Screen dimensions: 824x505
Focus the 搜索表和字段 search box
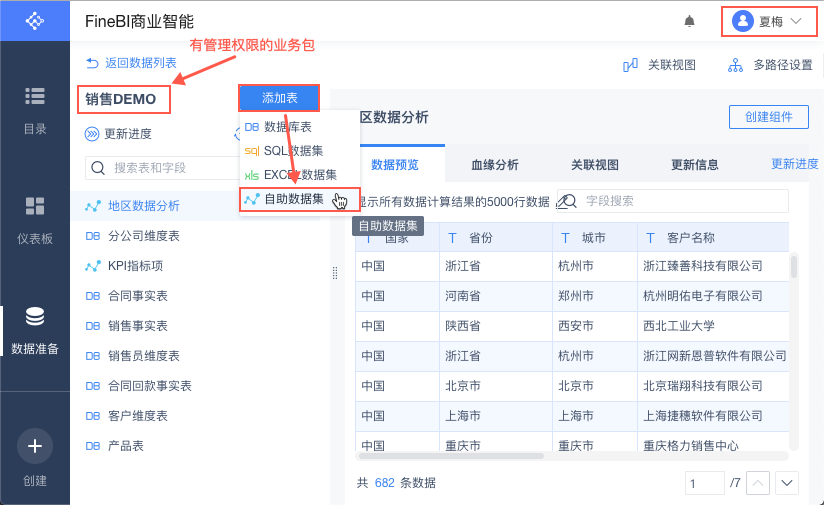pyautogui.click(x=163, y=168)
